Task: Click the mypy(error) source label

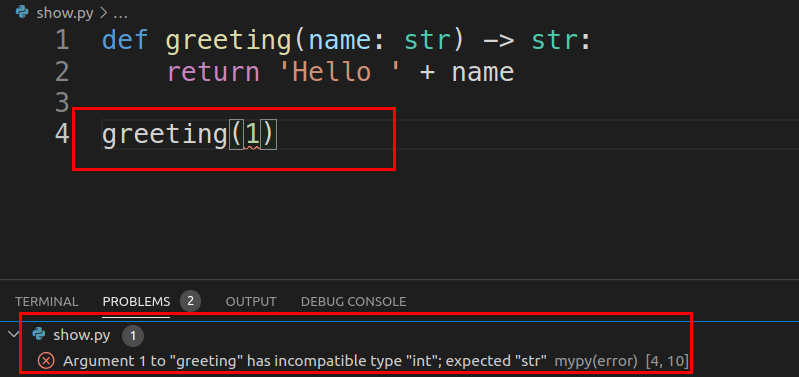Action: point(596,362)
